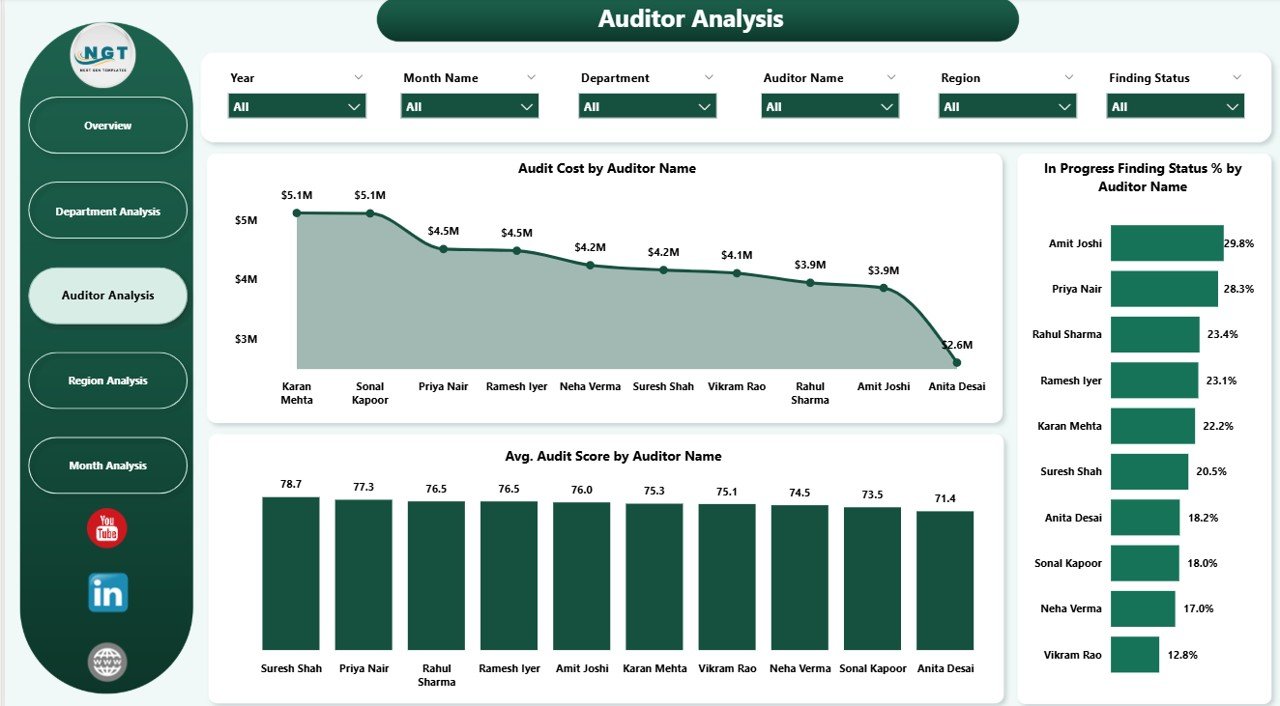The image size is (1280, 706).
Task: Select the Overview navigation button
Action: pos(107,126)
